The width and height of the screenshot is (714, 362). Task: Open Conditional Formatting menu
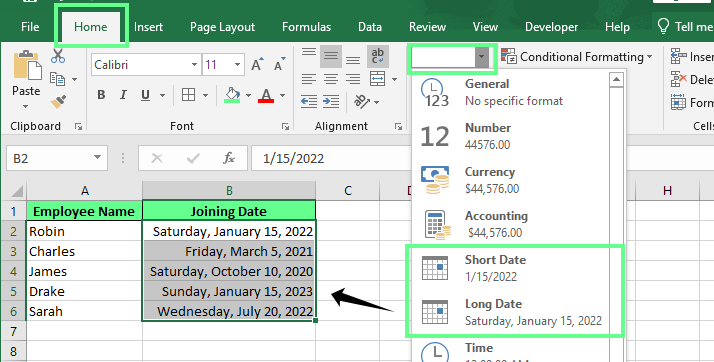tap(577, 57)
